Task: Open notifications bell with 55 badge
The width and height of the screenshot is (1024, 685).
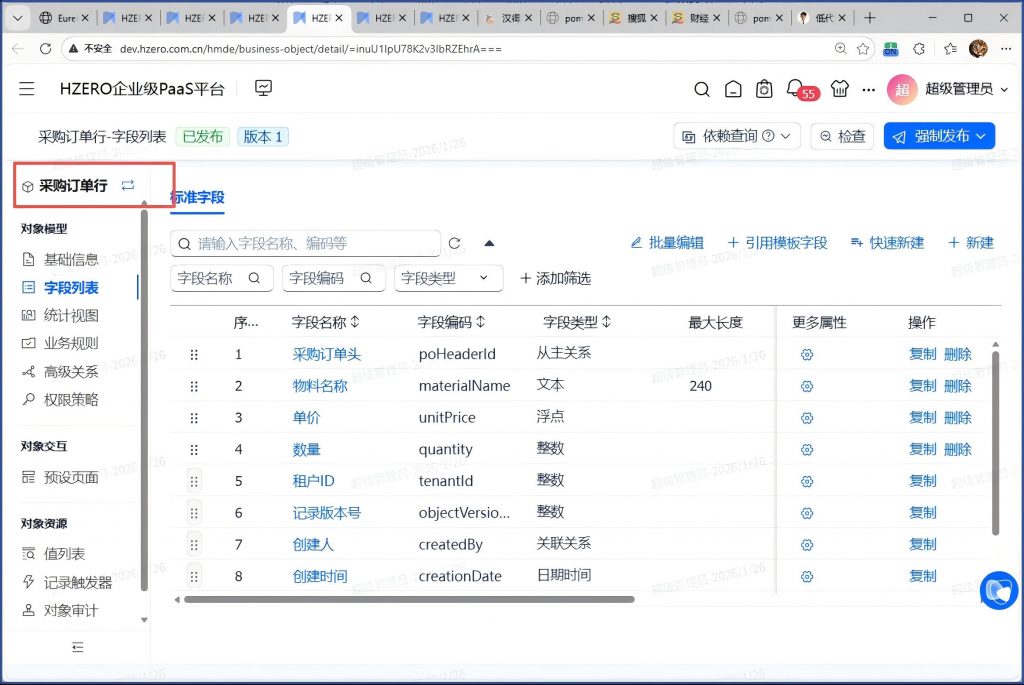Action: pos(795,88)
